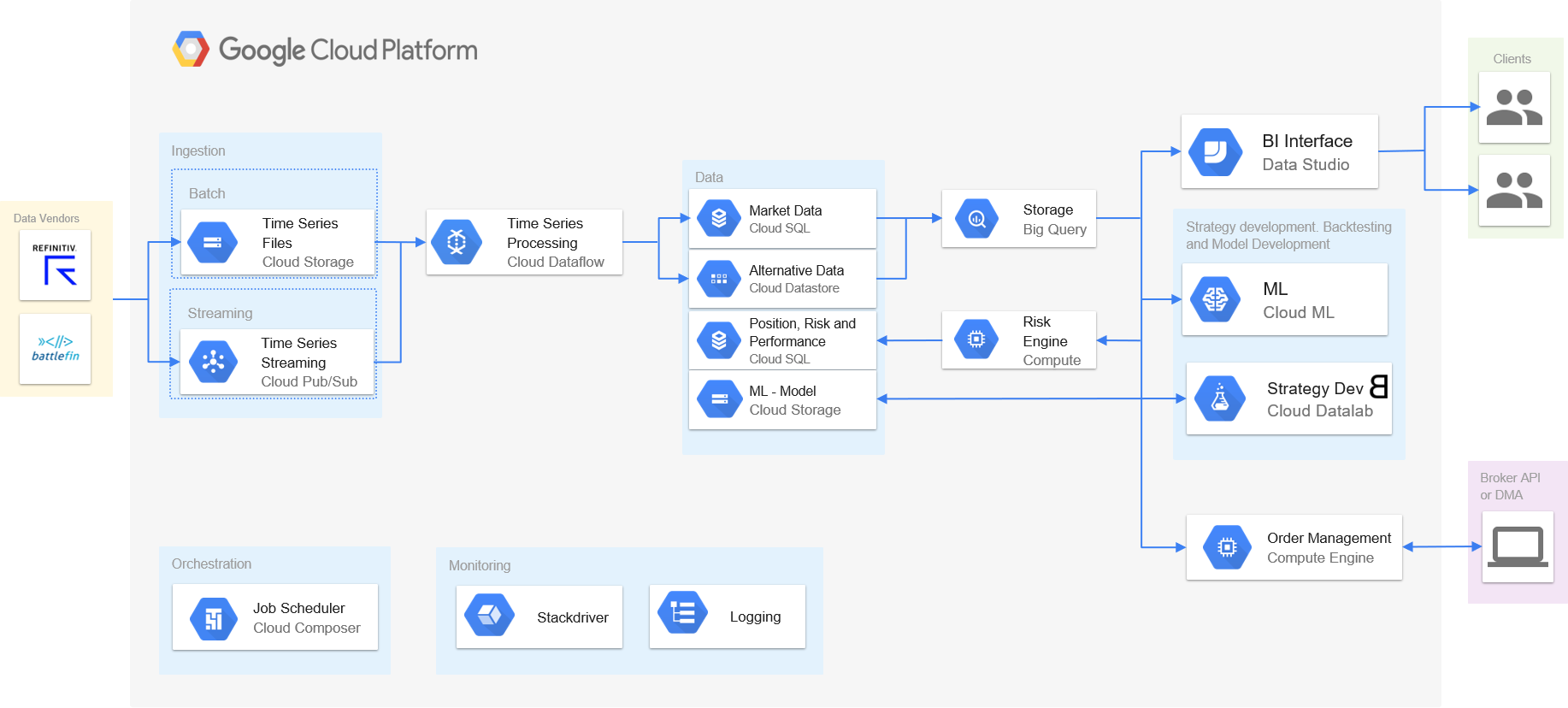Click the Logging text label
Image resolution: width=1568 pixels, height=708 pixels.
tap(755, 617)
